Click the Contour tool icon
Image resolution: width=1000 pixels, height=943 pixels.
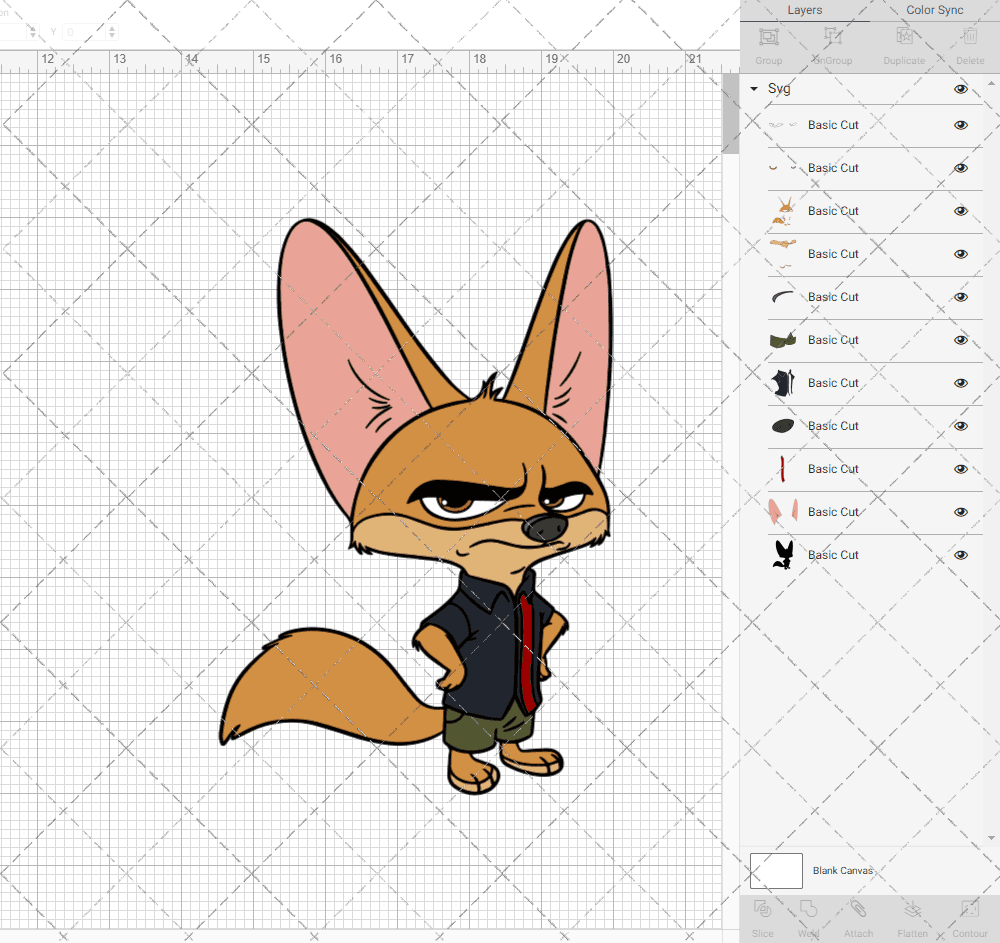click(970, 909)
